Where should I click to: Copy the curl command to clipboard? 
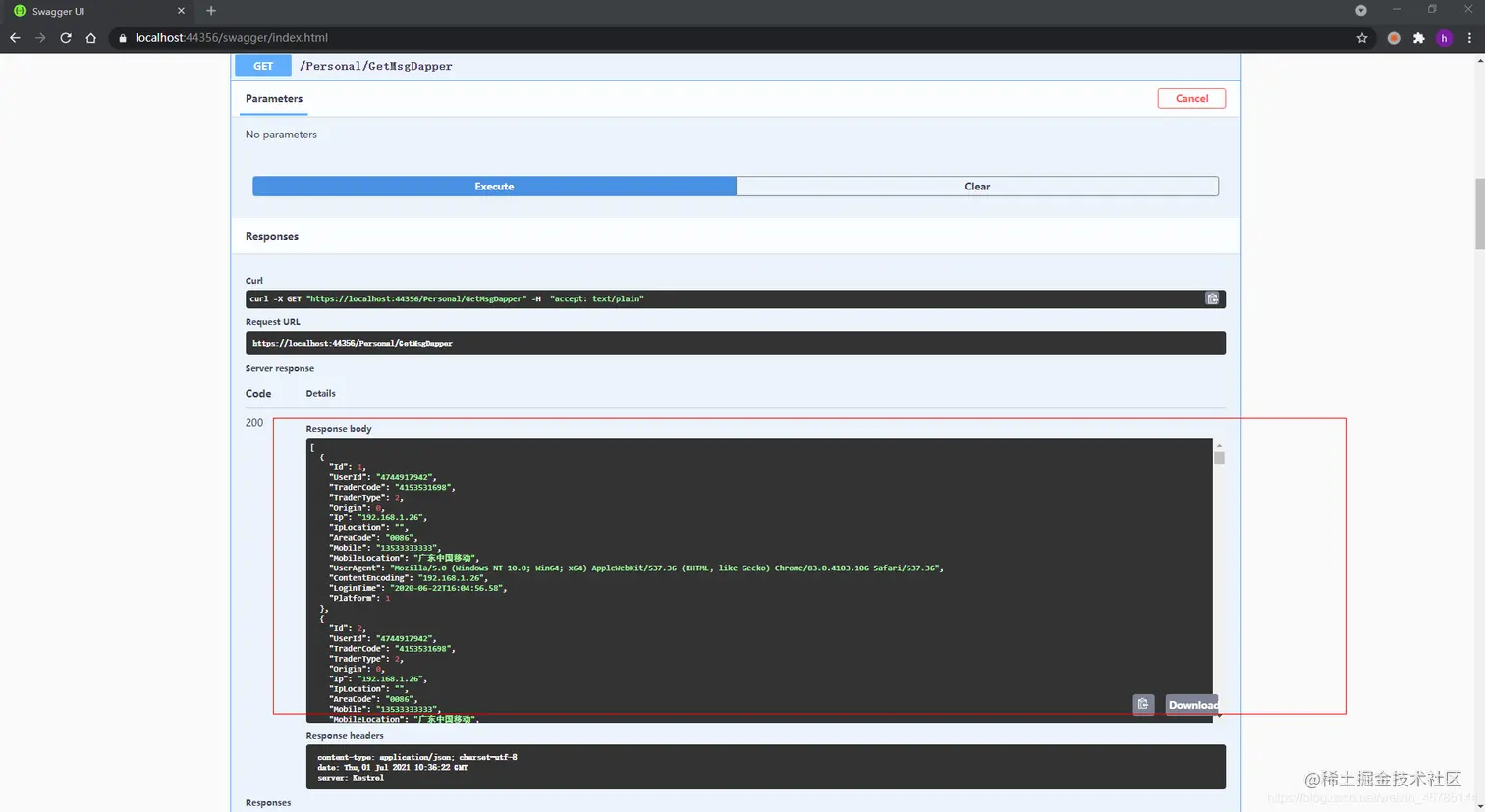1212,298
